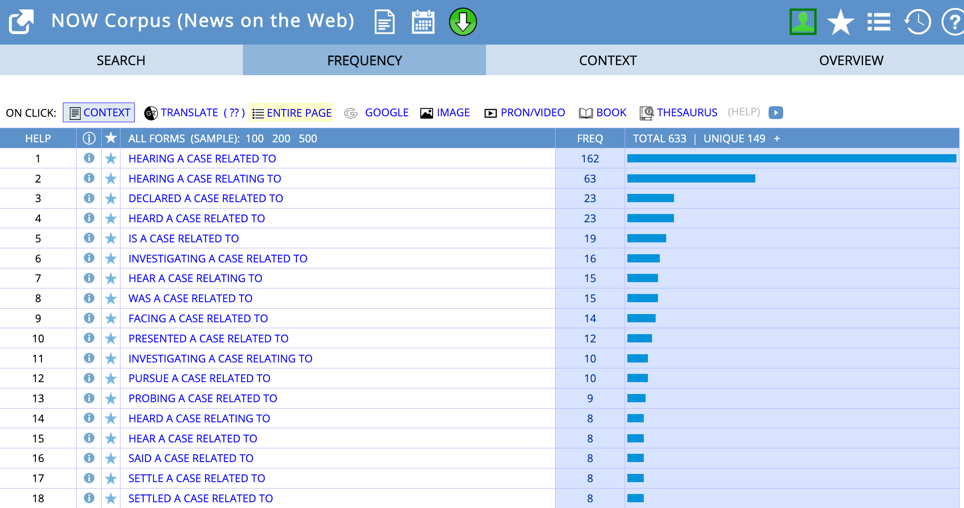The height and width of the screenshot is (508, 964).
Task: Expand the plus sign after UNIQUE 149
Action: coord(777,138)
